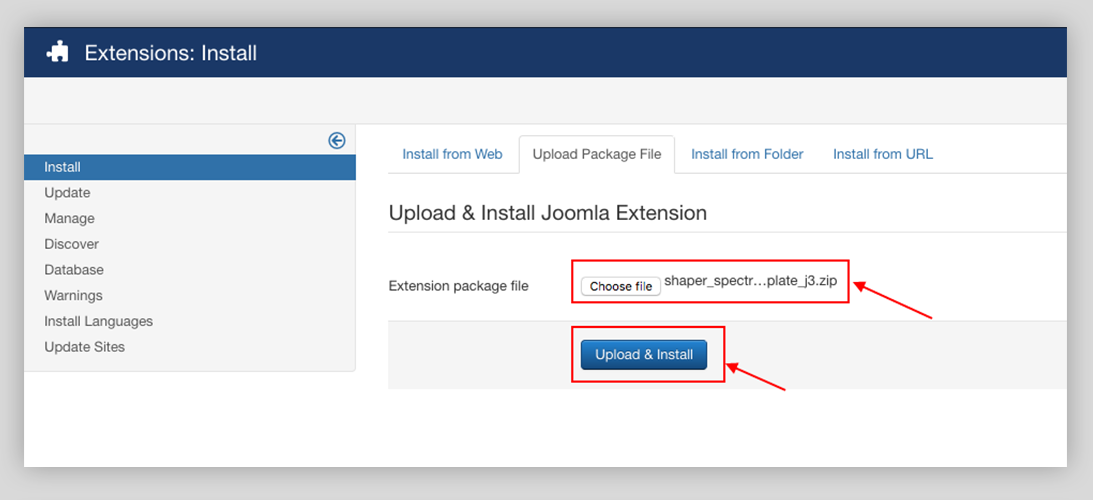Go to Install Languages in sidebar
This screenshot has width=1093, height=500.
point(98,321)
